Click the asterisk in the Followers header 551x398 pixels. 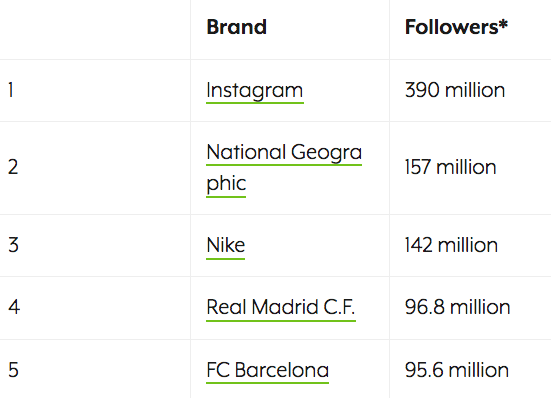coord(504,24)
